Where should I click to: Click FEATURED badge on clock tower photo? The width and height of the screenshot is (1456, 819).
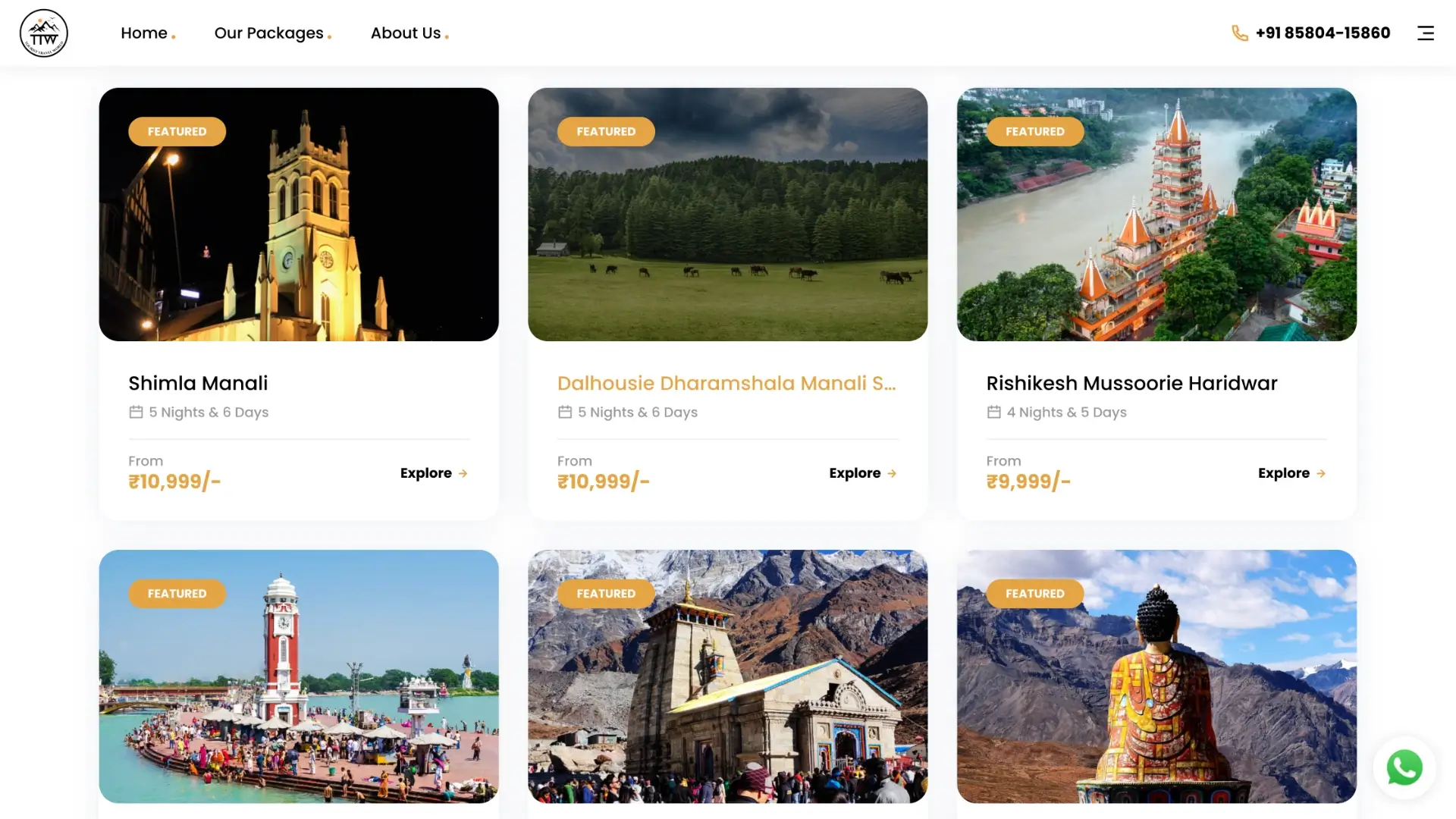(177, 594)
